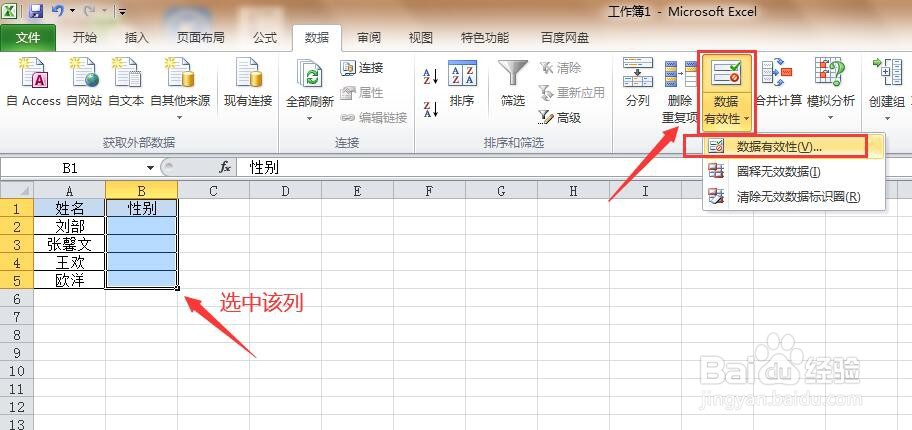Switch to the 视图 tab
The width and height of the screenshot is (912, 430).
[421, 38]
